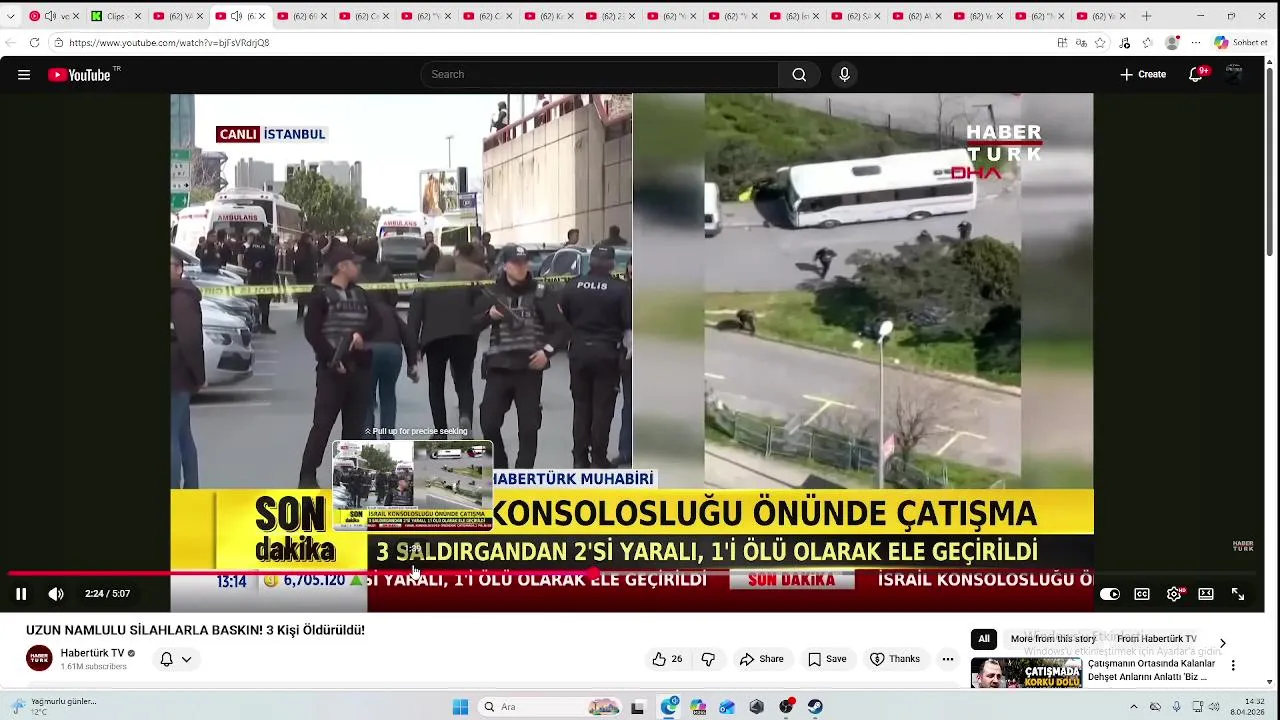Click the Thanks button
The height and width of the screenshot is (720, 1280).
[895, 659]
